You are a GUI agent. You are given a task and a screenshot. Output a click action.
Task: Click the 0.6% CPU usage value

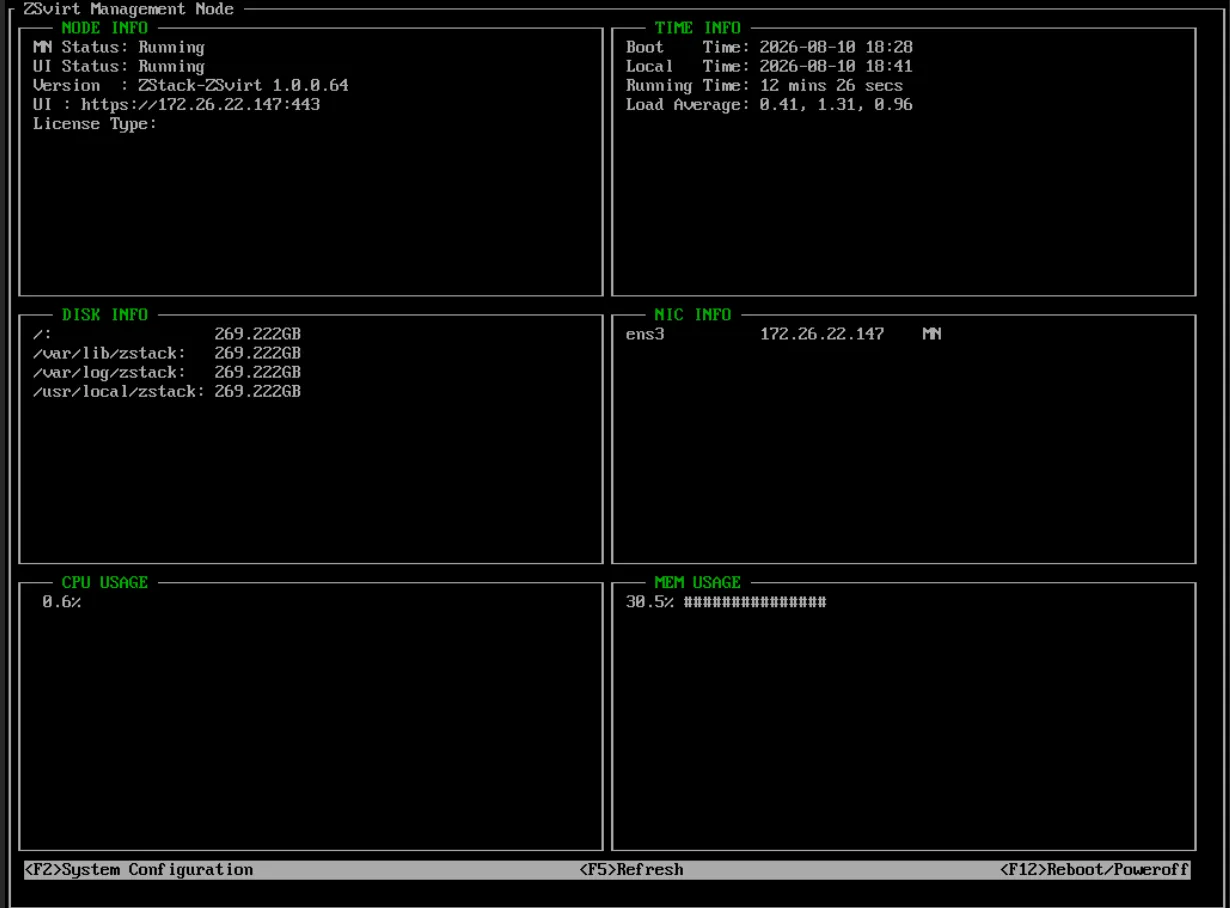[61, 602]
